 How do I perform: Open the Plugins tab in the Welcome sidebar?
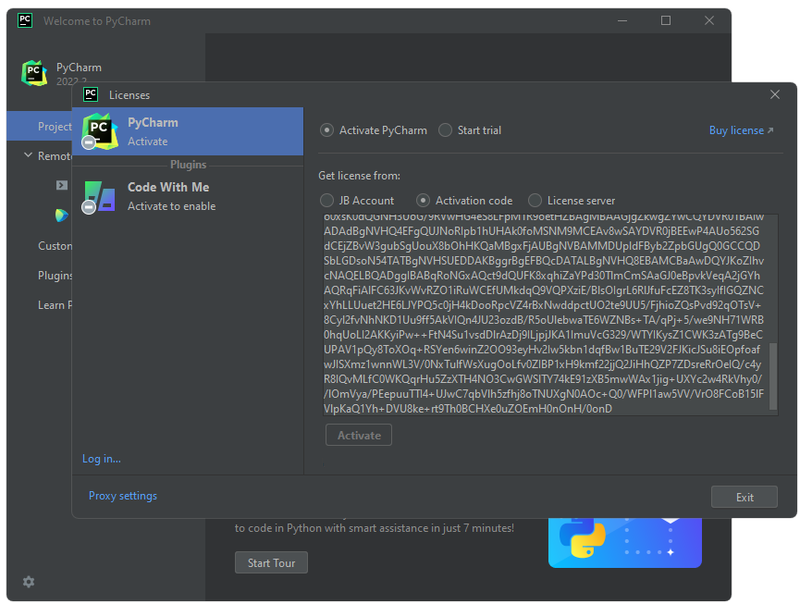point(55,275)
